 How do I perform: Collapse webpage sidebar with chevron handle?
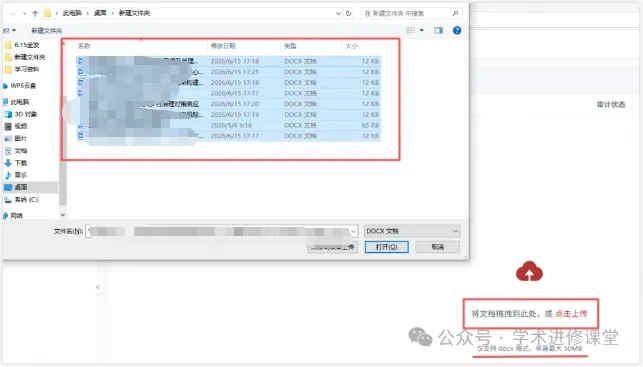[98, 287]
